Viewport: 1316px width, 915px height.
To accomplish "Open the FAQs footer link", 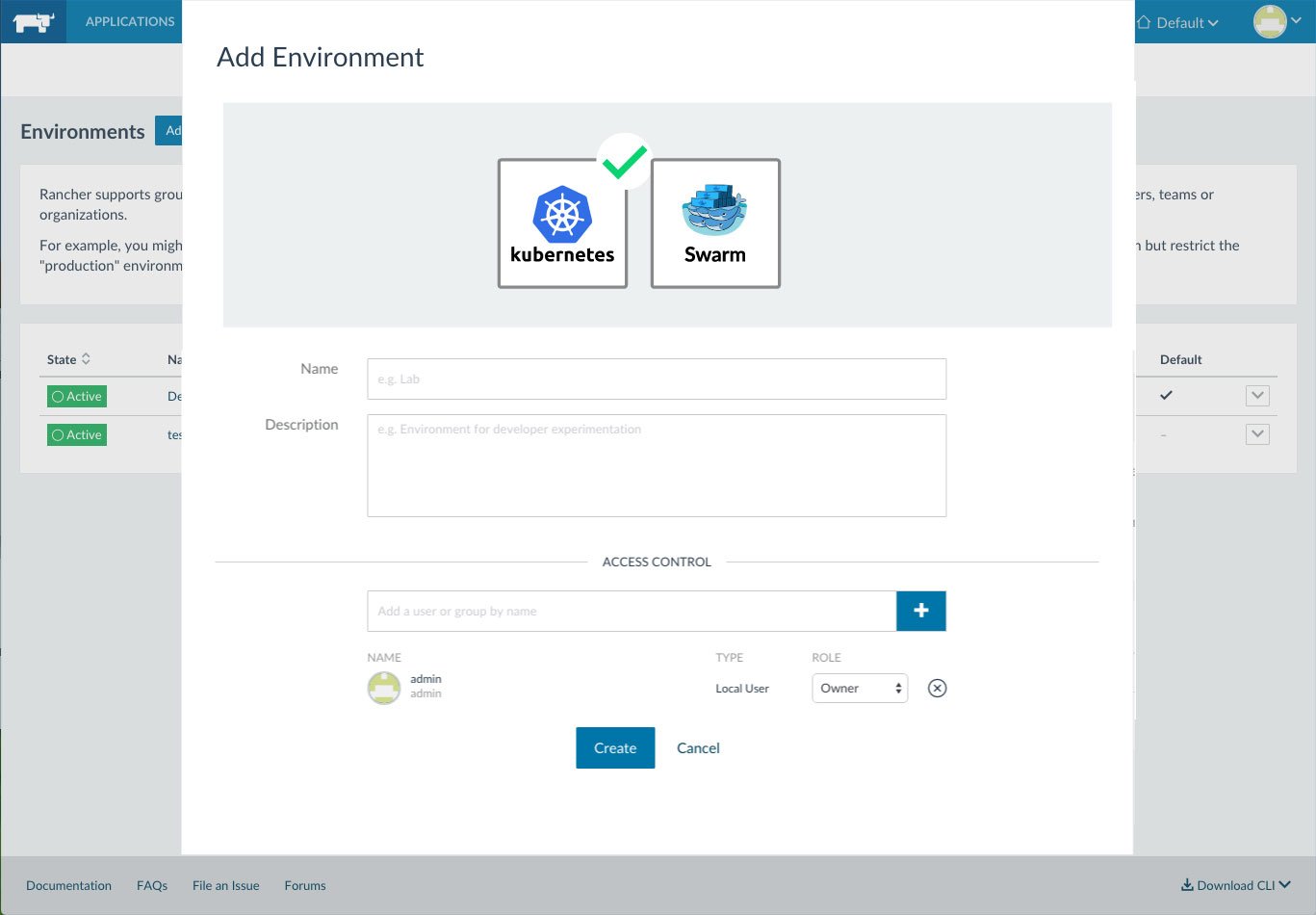I will coord(152,885).
